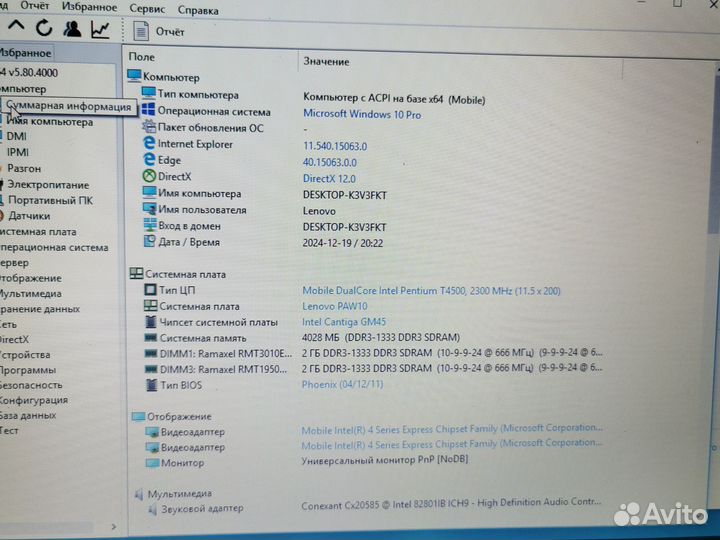Click the Internet Explorer row icon
Image resolution: width=720 pixels, height=540 pixels.
tap(149, 143)
